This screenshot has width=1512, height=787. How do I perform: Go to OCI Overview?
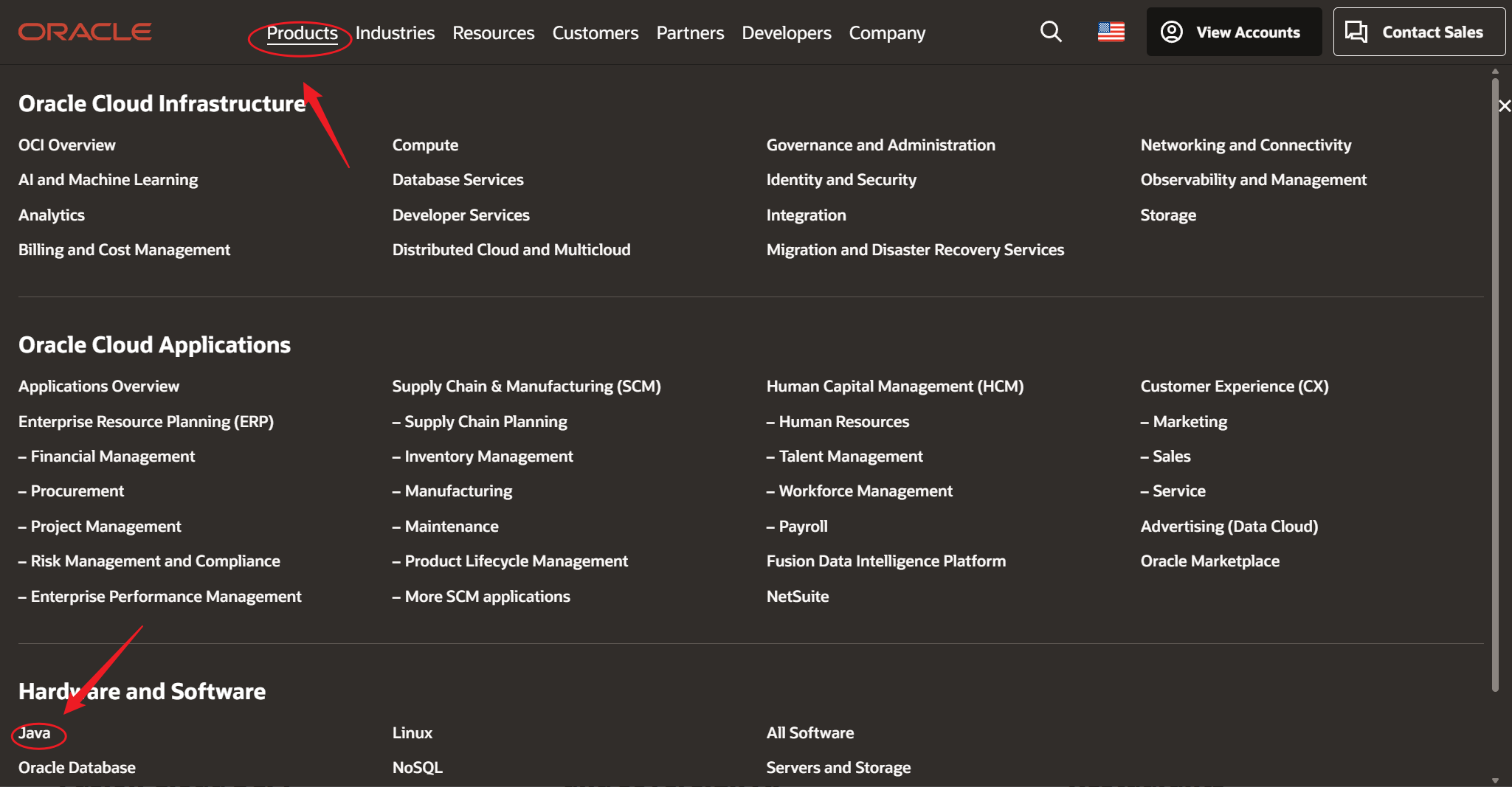pyautogui.click(x=67, y=145)
